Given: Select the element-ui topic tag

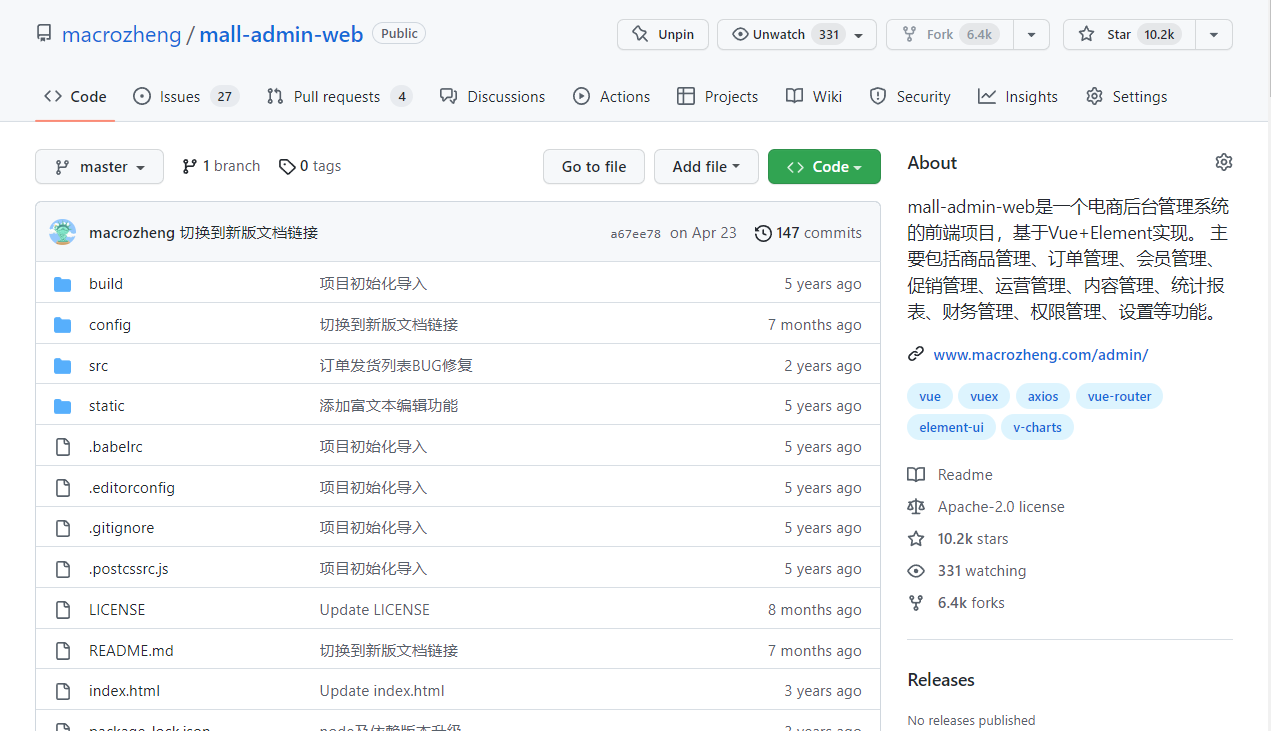Looking at the screenshot, I should 951,427.
